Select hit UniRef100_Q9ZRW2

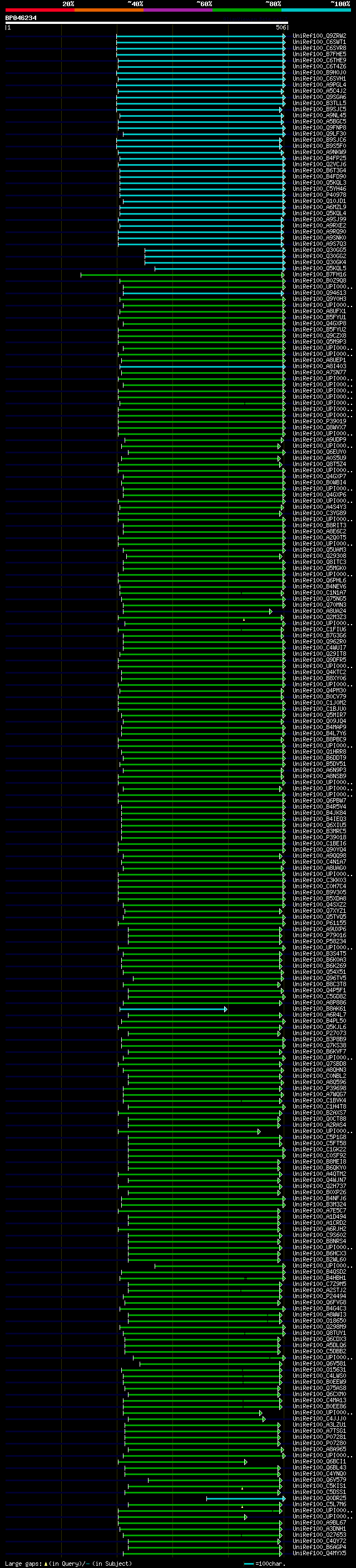pos(319,36)
